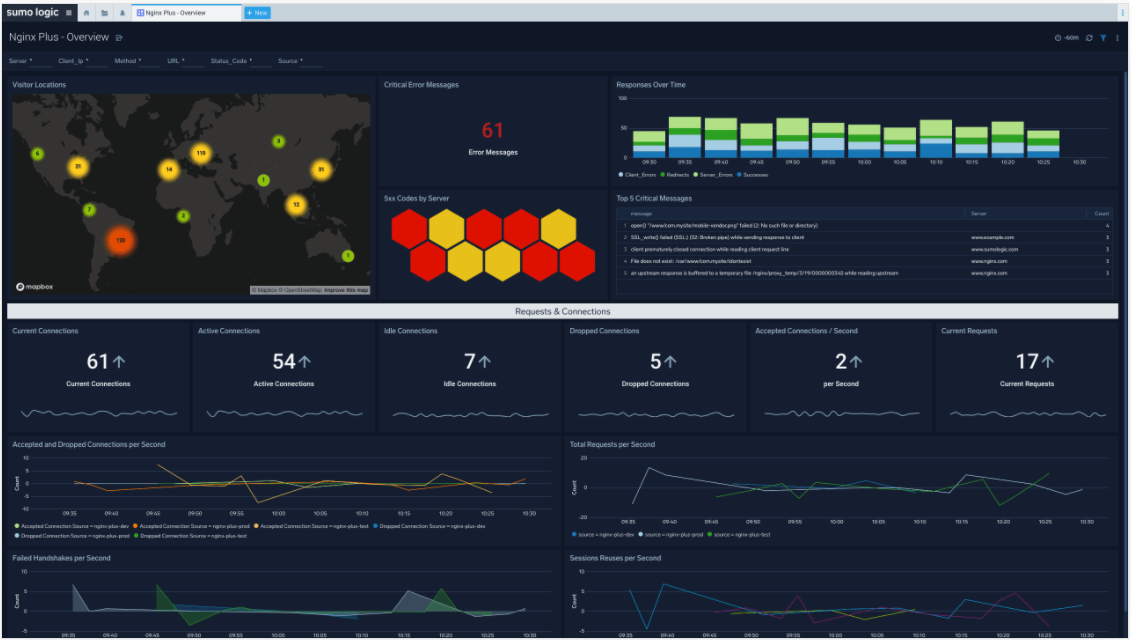
Task: Click the edit icon beside dashboard title
Action: [119, 38]
